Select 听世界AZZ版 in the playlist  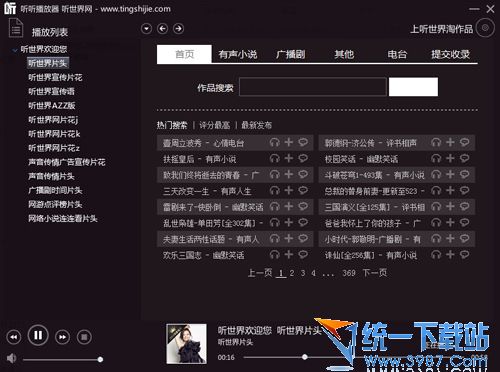52,106
